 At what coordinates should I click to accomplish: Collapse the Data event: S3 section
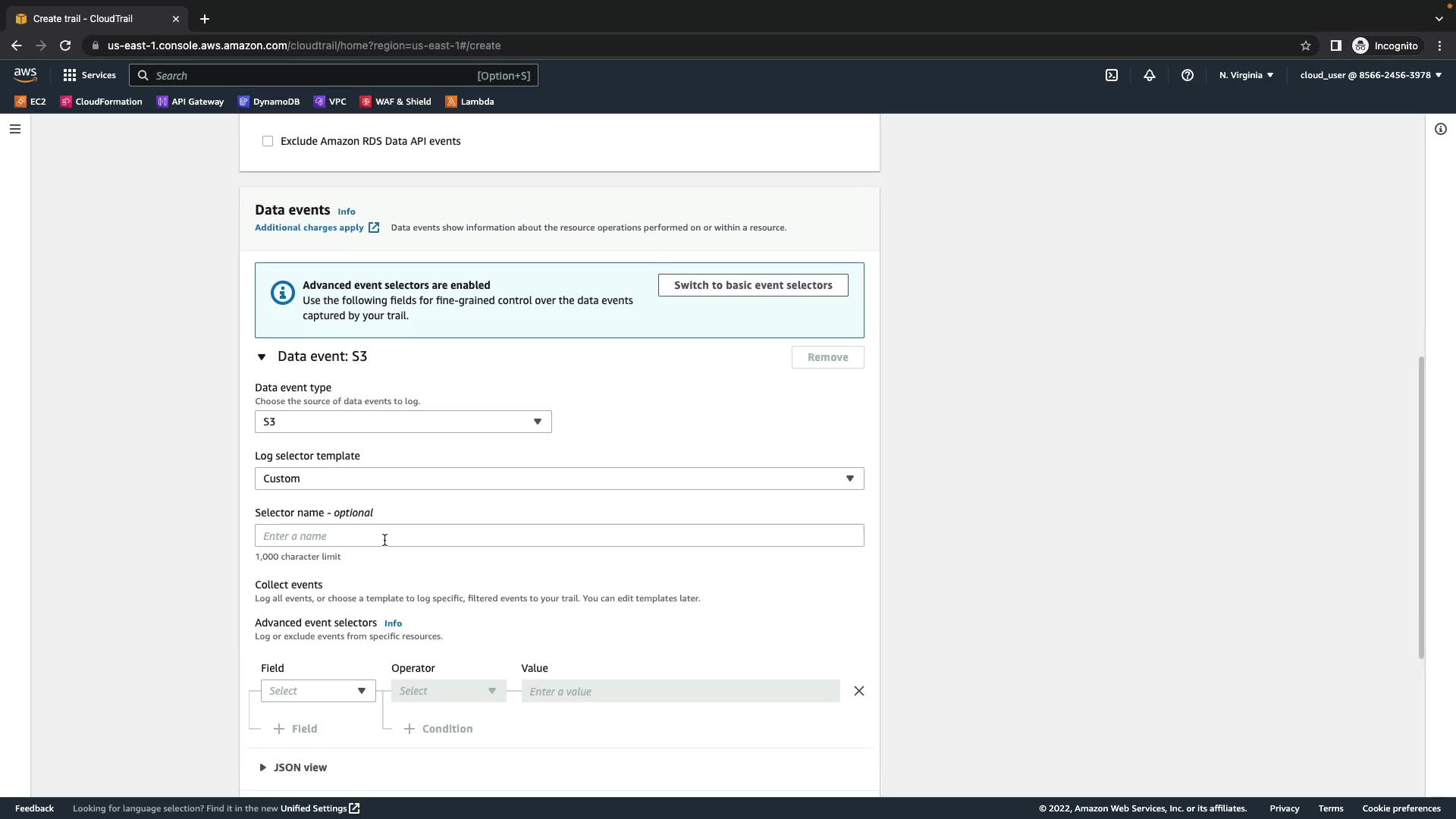(x=262, y=356)
